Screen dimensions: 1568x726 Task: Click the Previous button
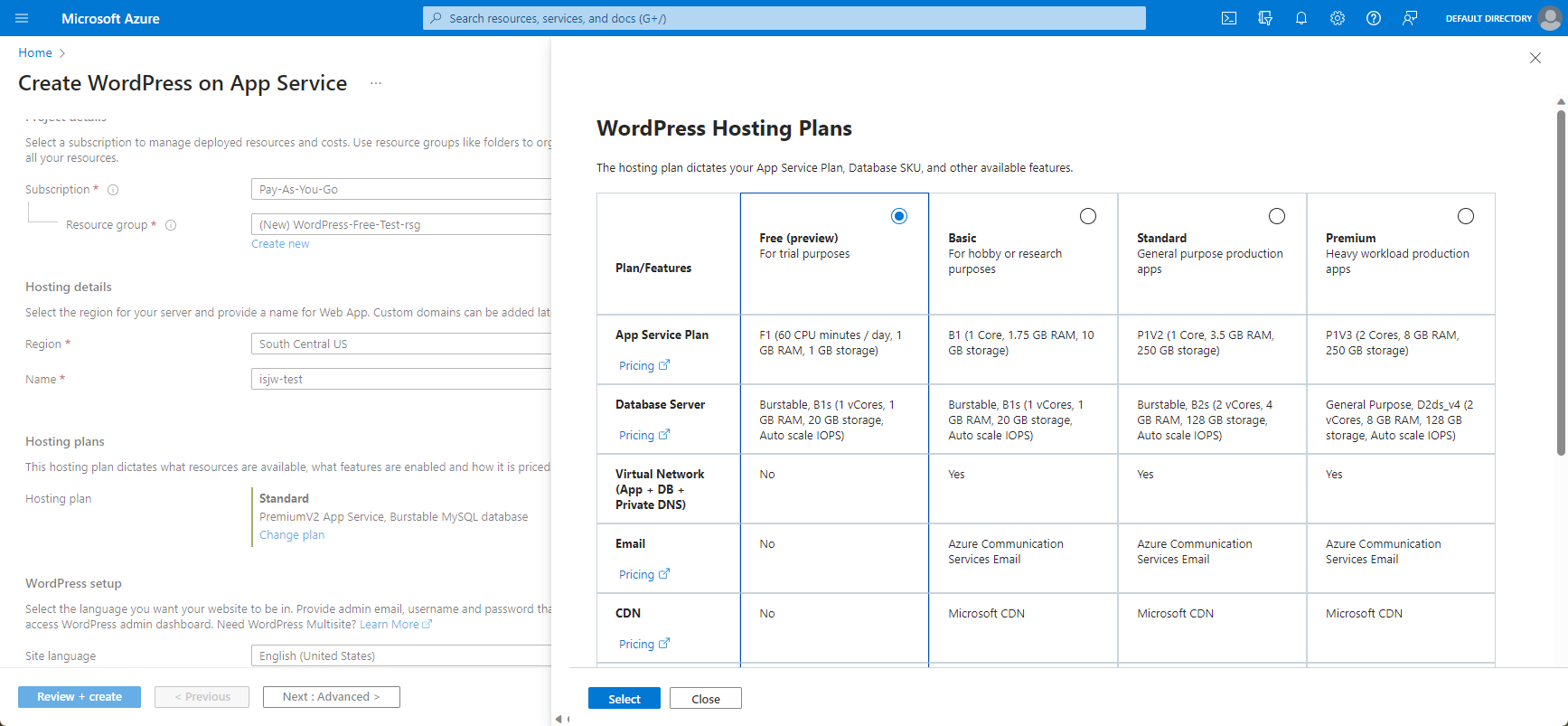pyautogui.click(x=202, y=697)
